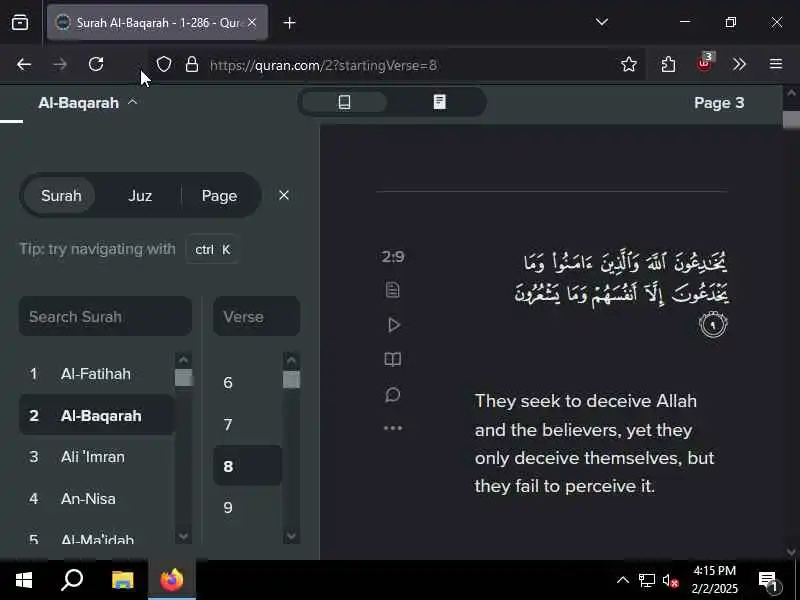The width and height of the screenshot is (800, 600).
Task: Click the page scrollbar down arrow
Action: coord(791,552)
